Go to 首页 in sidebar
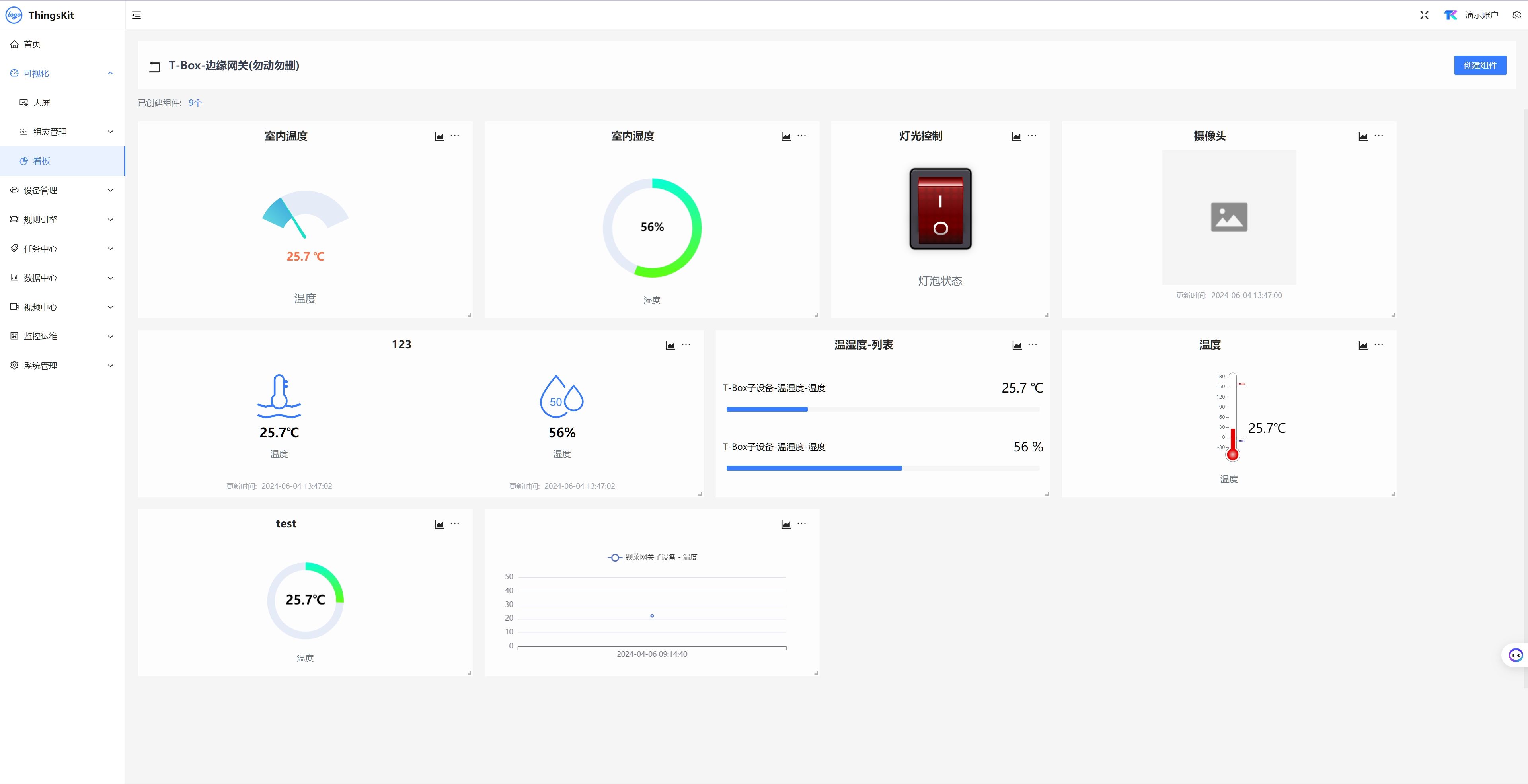 32,45
